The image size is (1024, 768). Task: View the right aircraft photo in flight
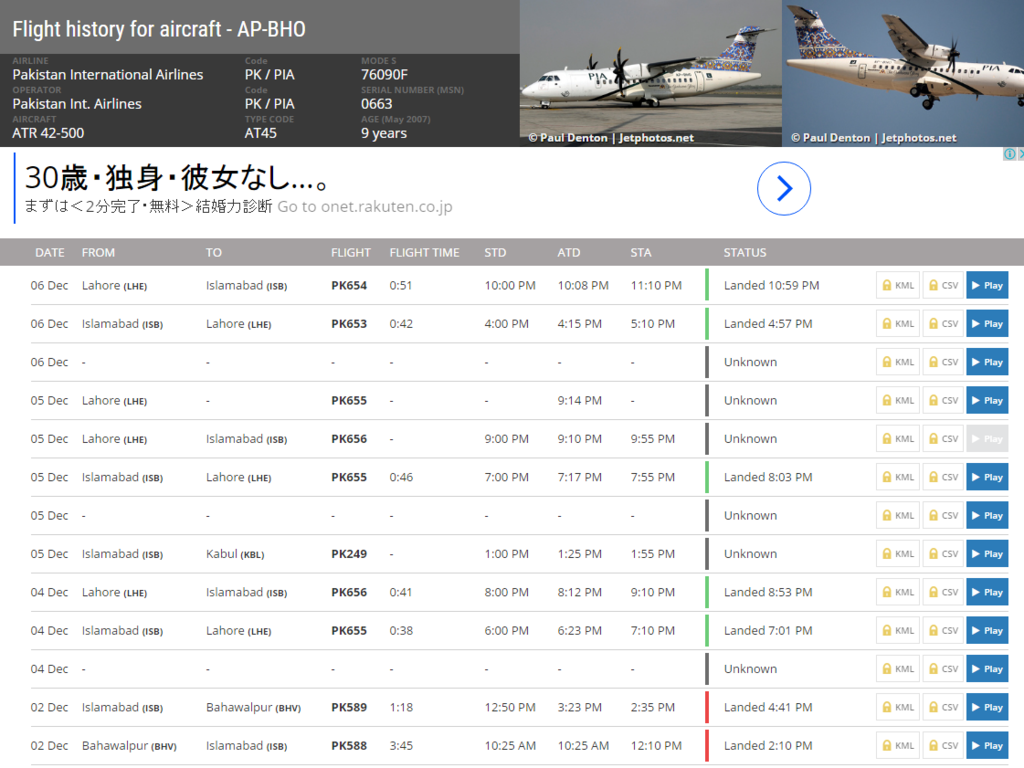point(903,73)
